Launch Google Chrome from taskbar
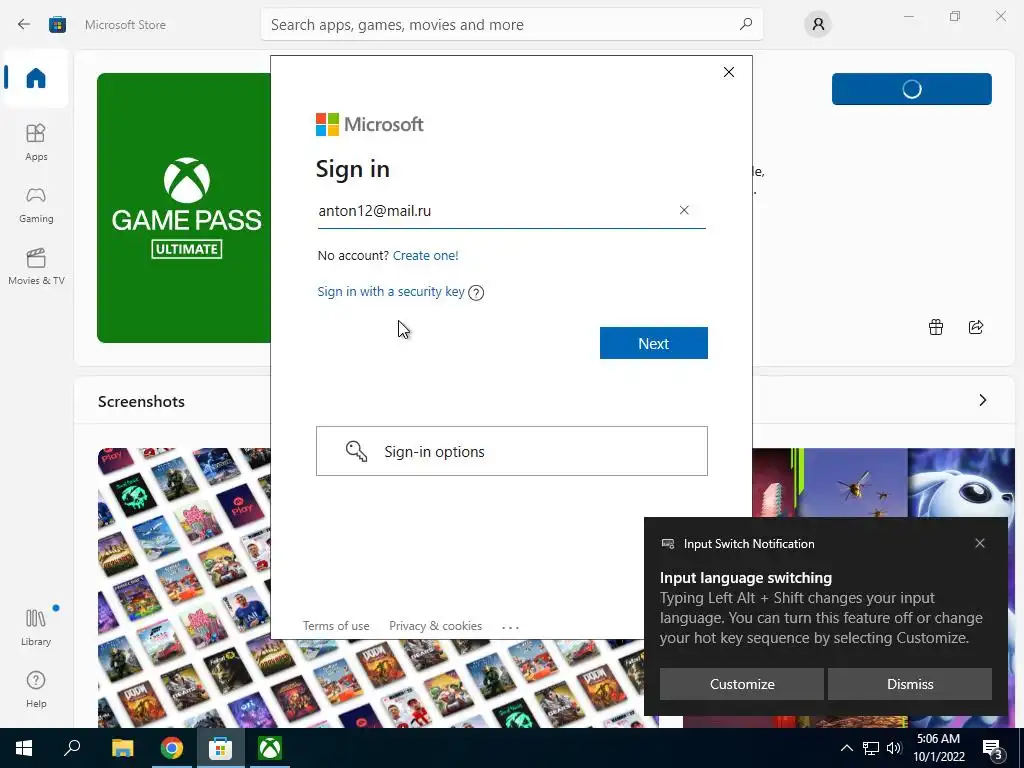1024x768 pixels. pos(171,748)
